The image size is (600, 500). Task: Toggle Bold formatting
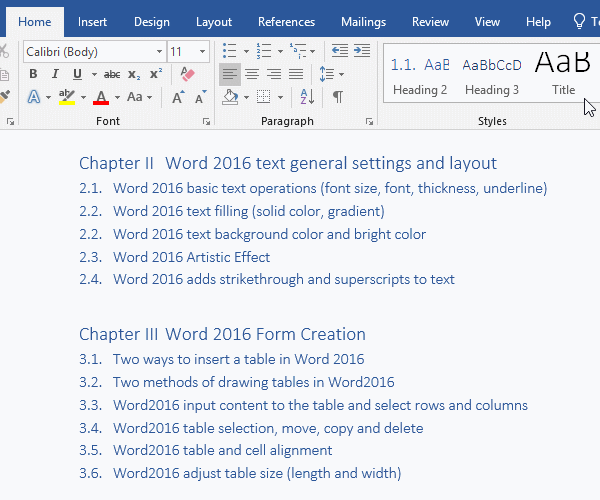[x=33, y=73]
